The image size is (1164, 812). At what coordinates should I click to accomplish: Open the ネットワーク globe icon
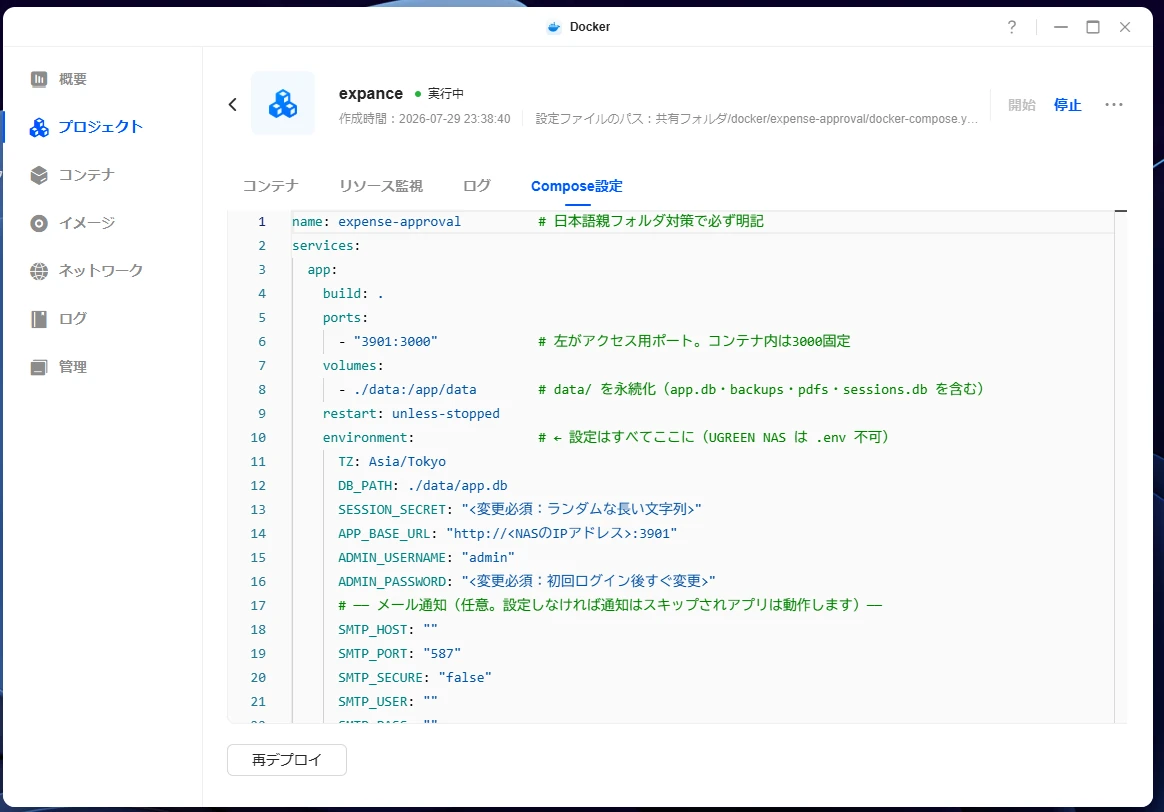[39, 272]
